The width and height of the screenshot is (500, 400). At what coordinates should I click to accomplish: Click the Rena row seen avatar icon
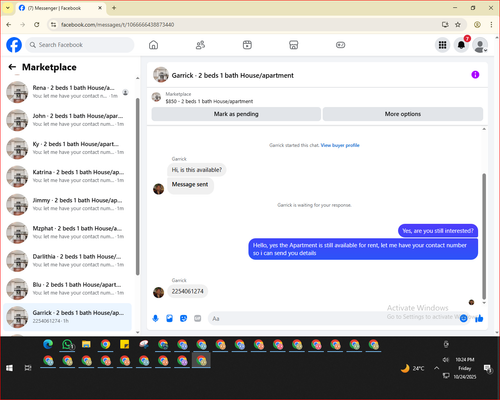[x=125, y=92]
